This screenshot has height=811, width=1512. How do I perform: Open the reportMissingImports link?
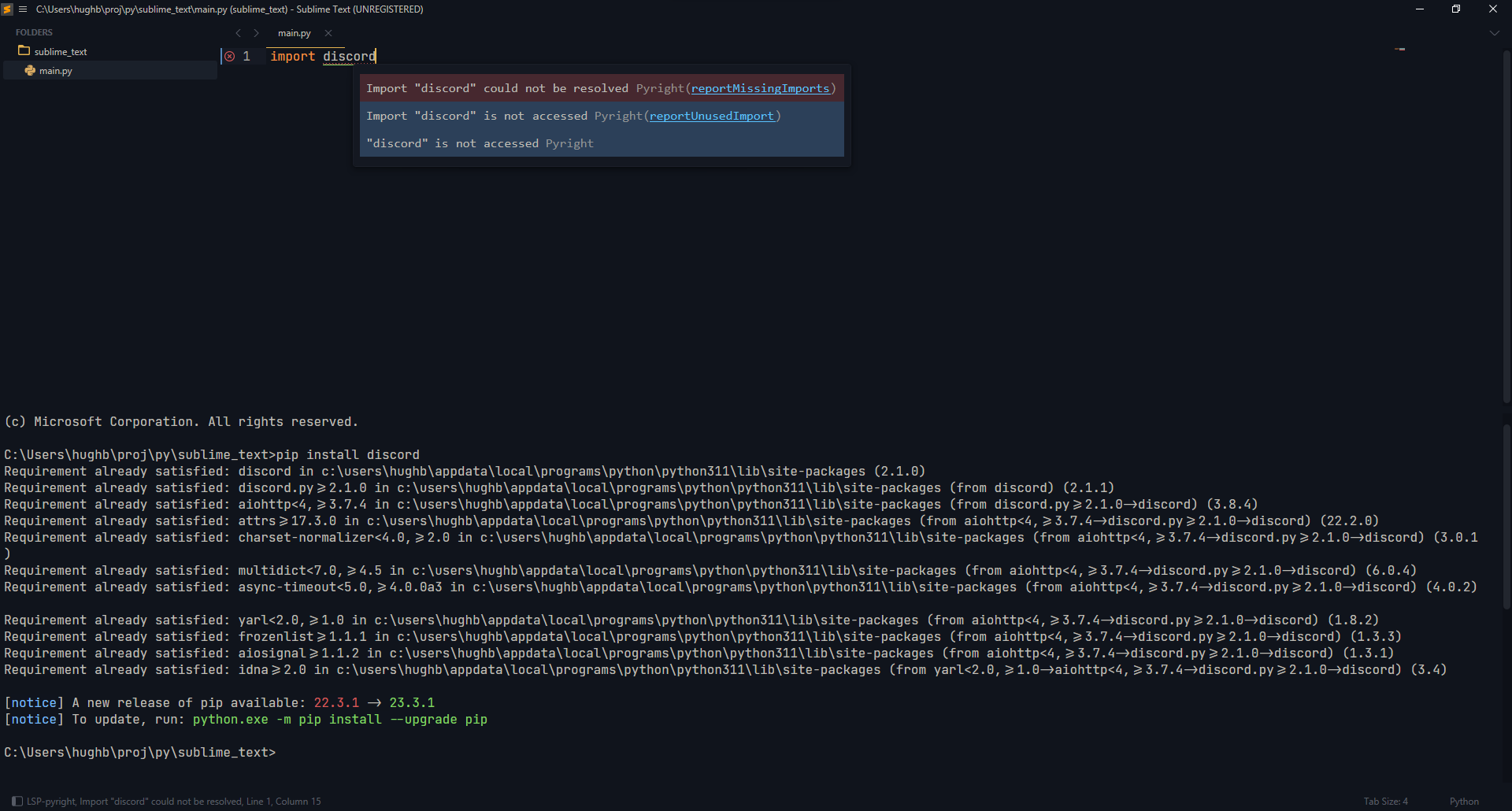(760, 89)
